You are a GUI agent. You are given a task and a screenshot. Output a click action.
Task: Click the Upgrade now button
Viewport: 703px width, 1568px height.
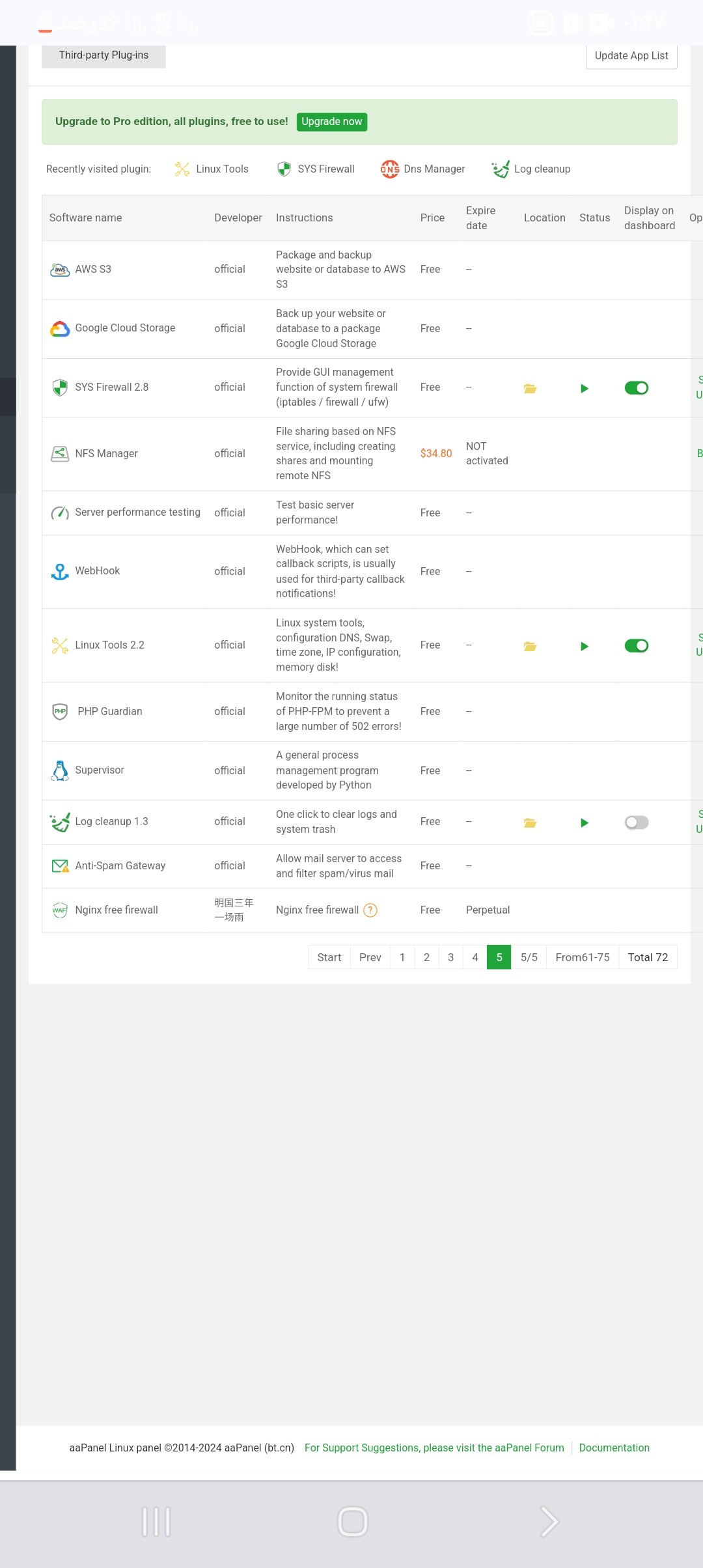(x=331, y=122)
